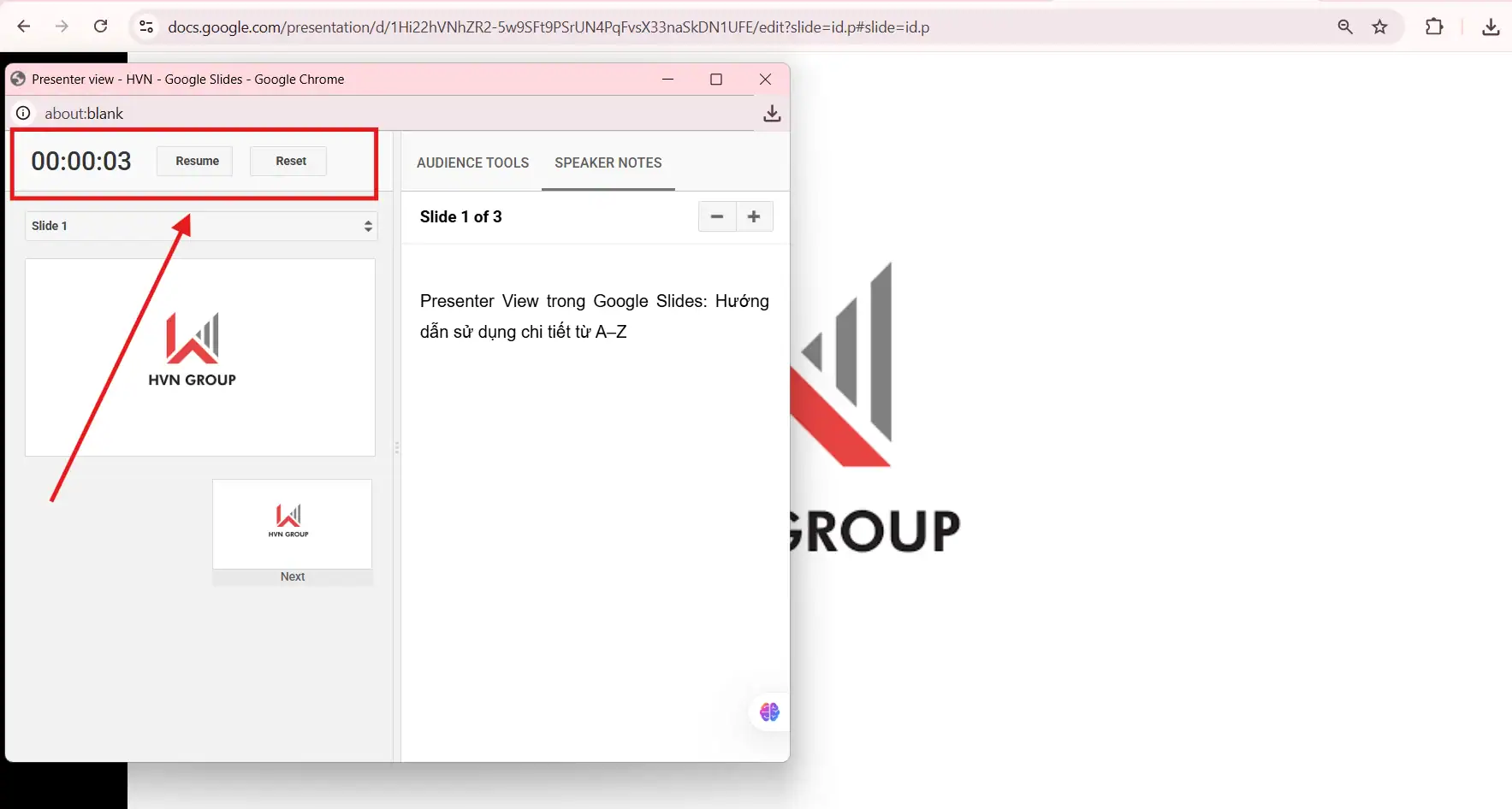Increase speaker notes text size
This screenshot has height=809, width=1512.
754,216
